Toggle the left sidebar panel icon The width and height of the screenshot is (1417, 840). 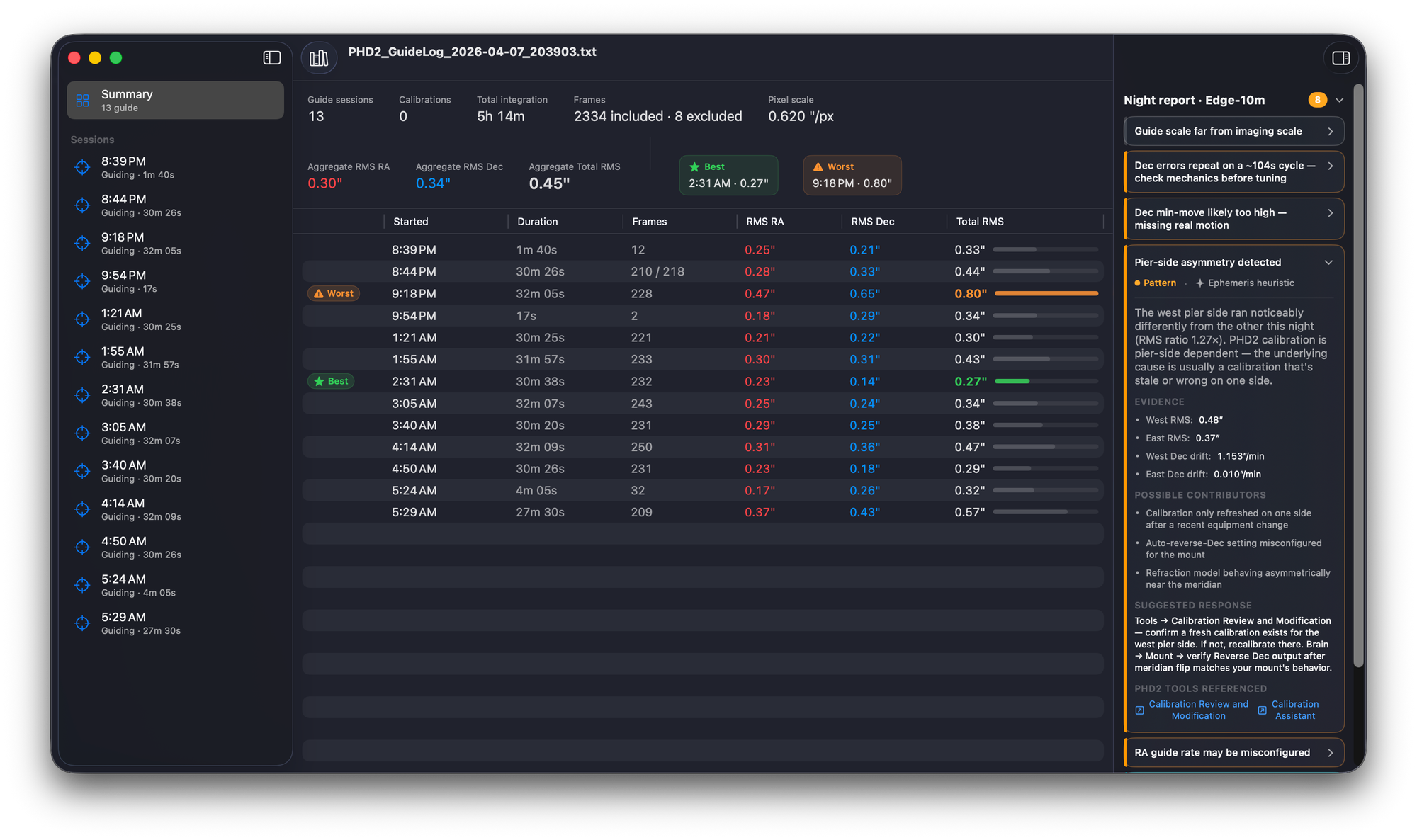point(272,58)
